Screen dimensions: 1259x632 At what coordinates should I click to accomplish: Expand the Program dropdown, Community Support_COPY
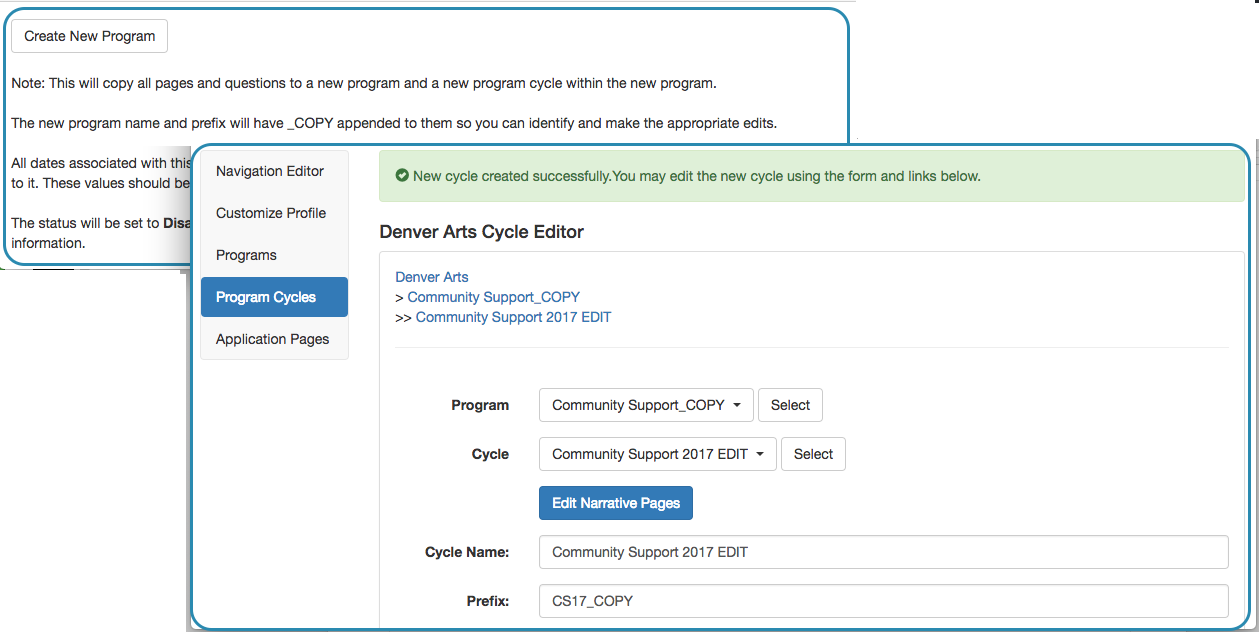(x=646, y=405)
